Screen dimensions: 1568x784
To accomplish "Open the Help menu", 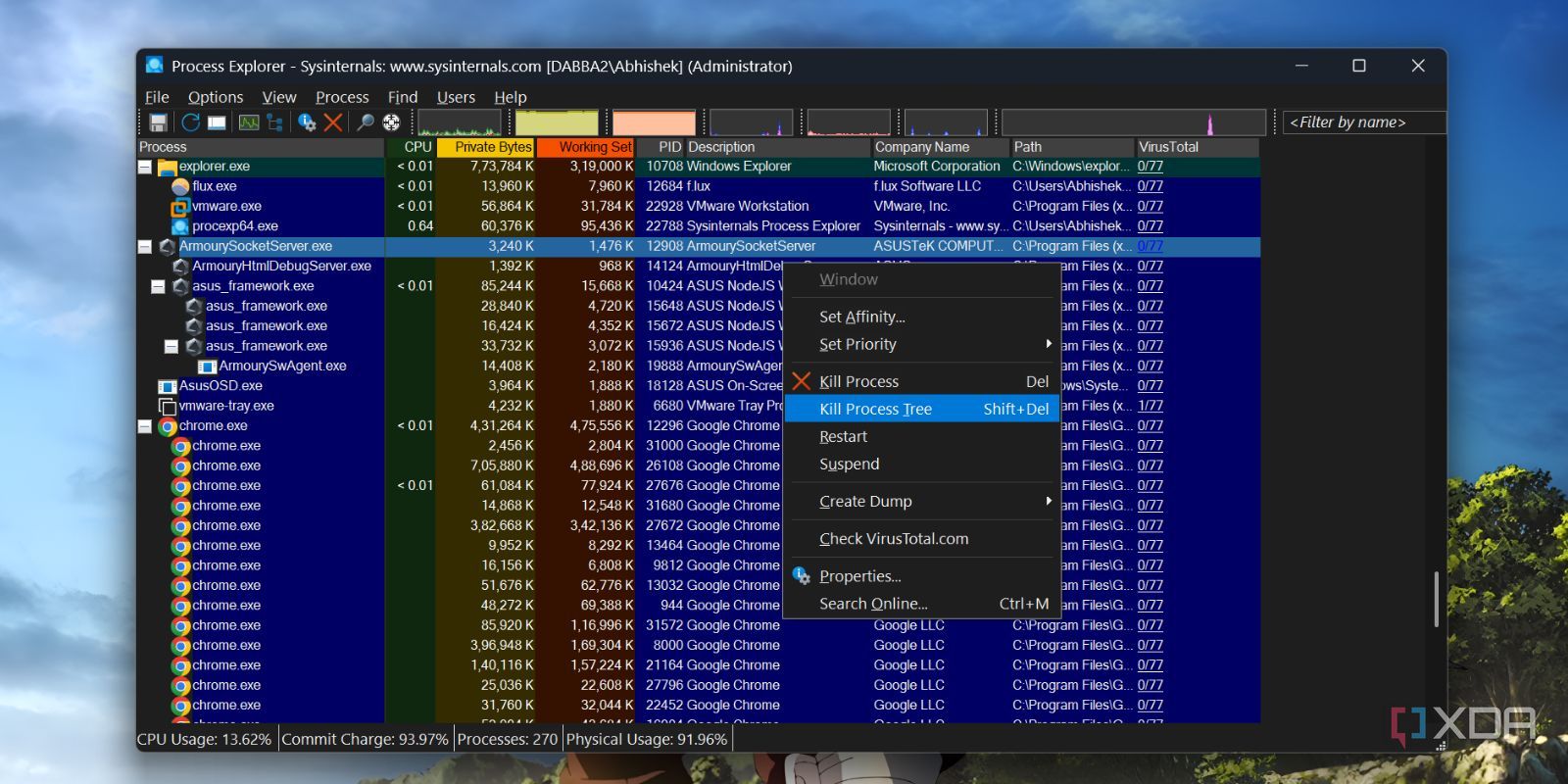I will [x=511, y=97].
